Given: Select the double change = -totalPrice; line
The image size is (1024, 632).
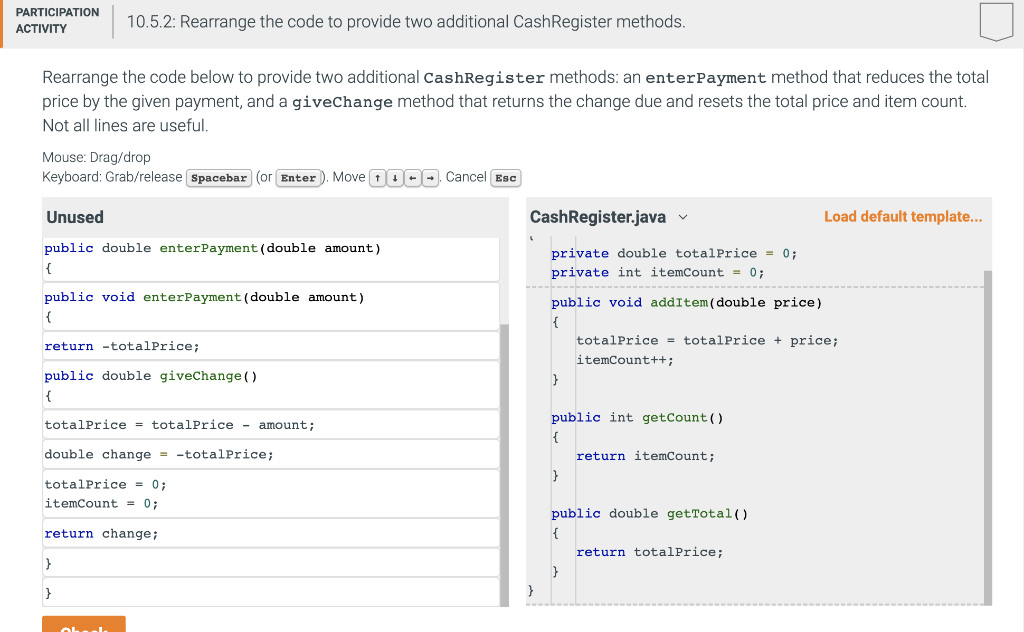Looking at the screenshot, I should pos(270,454).
